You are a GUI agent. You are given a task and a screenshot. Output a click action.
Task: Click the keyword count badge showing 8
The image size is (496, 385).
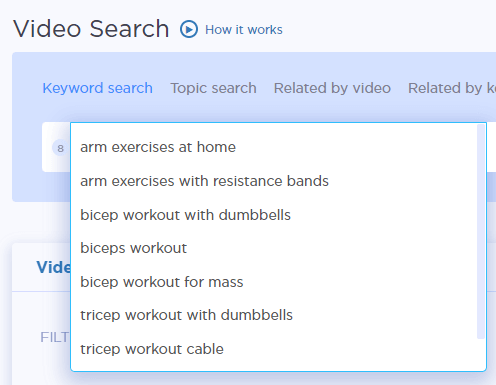tap(60, 148)
